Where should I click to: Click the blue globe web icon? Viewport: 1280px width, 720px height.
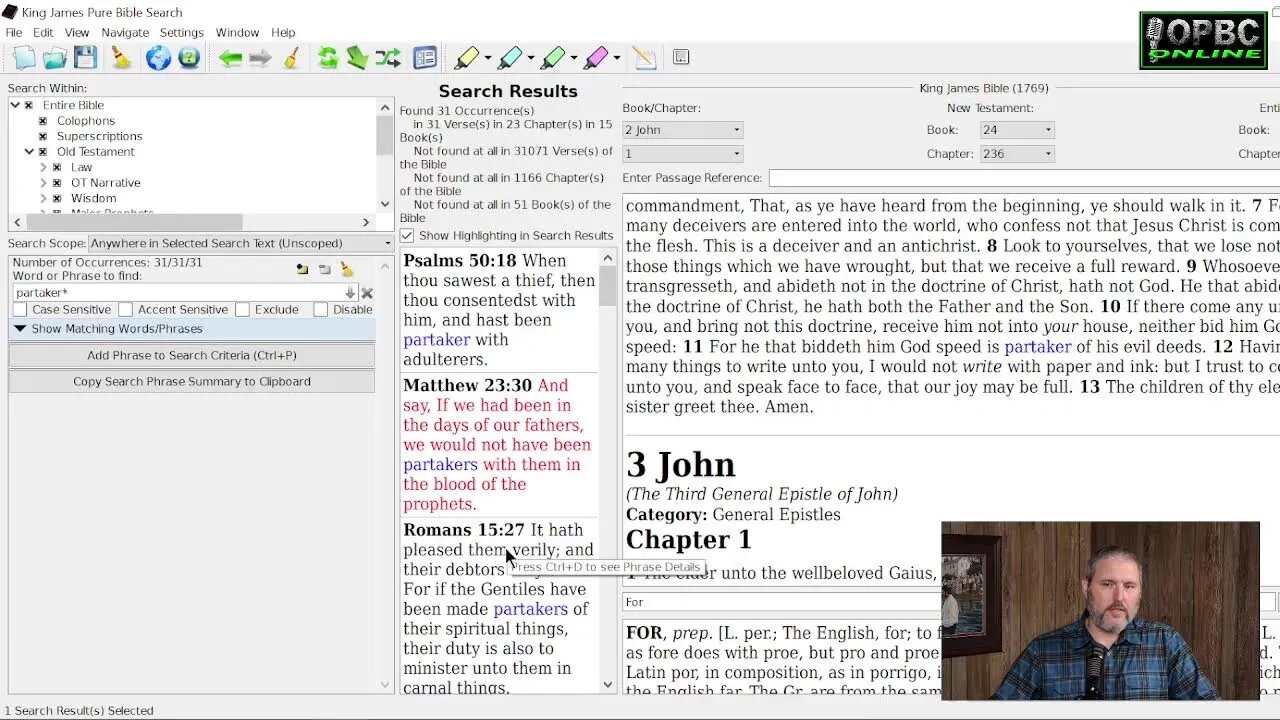click(158, 58)
